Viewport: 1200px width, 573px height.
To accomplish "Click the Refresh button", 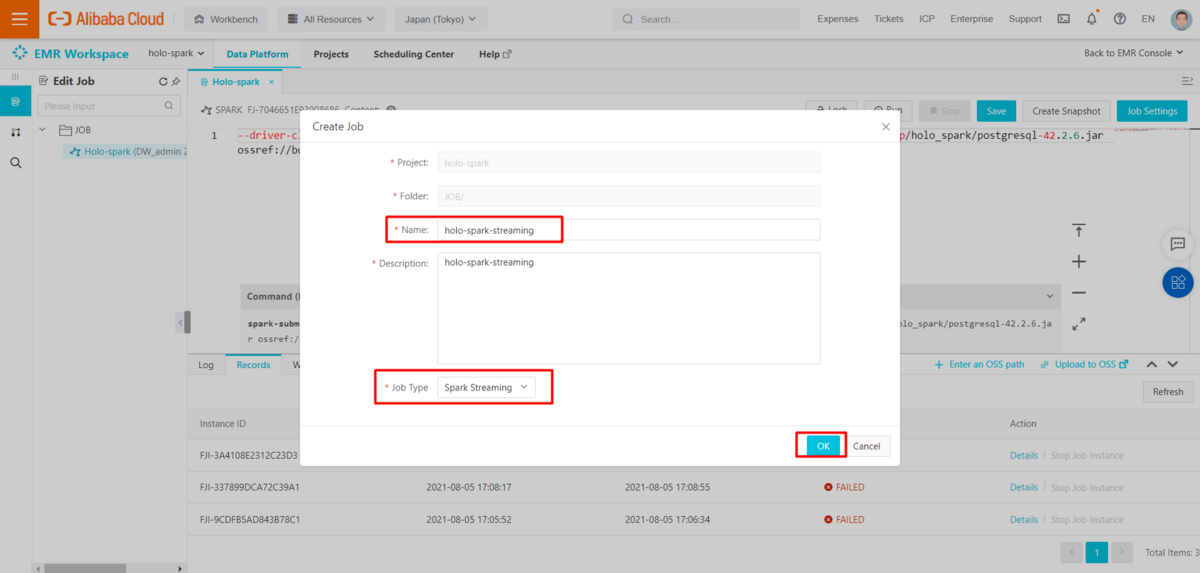I will tap(1167, 392).
